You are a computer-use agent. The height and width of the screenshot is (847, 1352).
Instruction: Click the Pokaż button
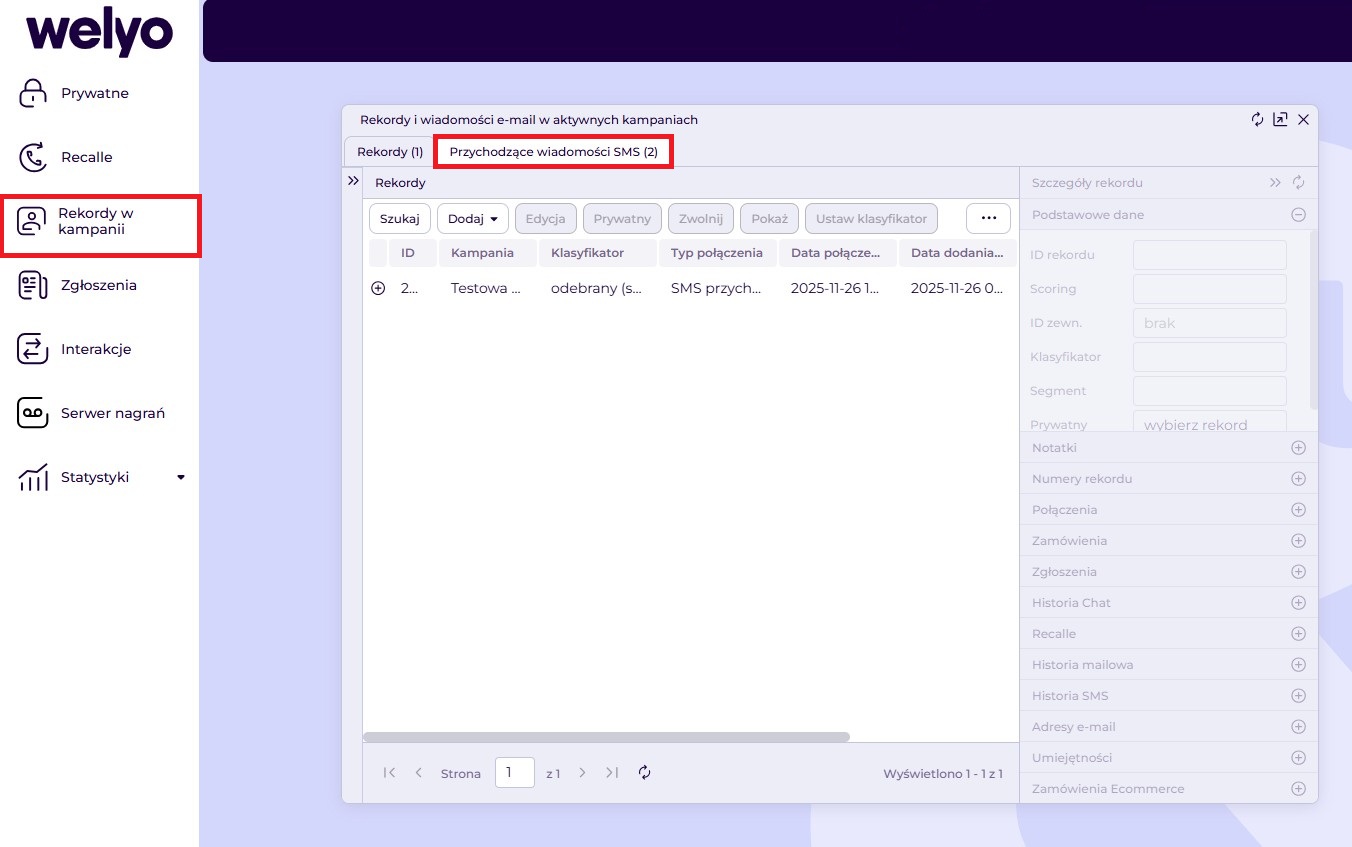[770, 218]
